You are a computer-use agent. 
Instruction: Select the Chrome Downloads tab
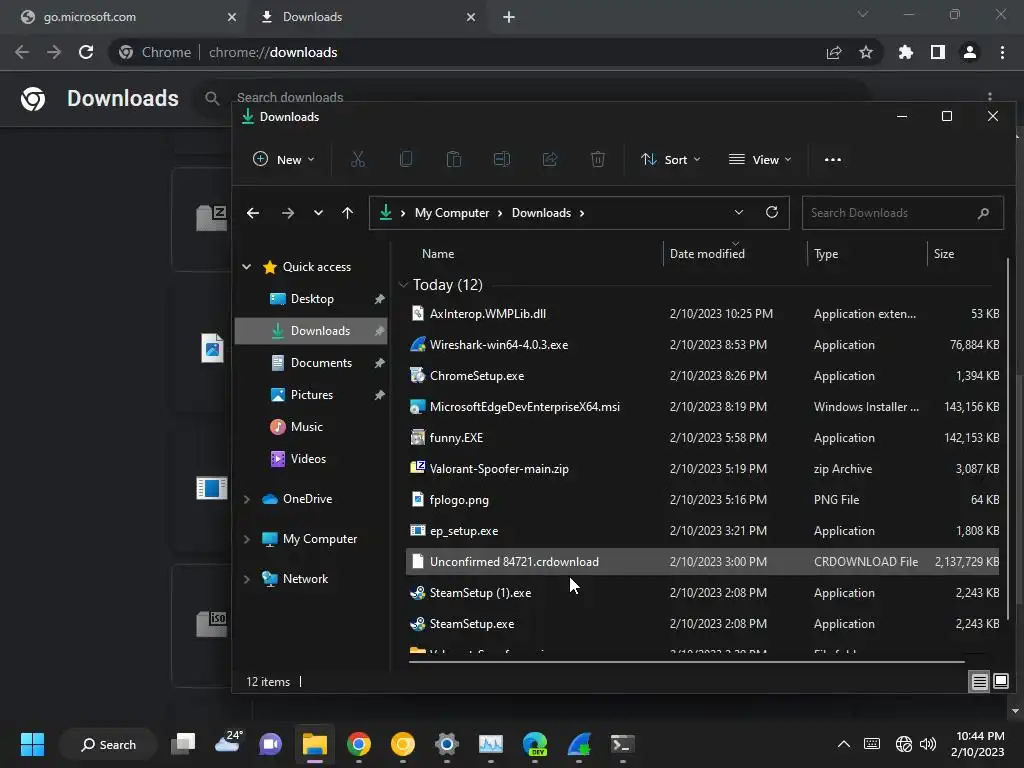(x=369, y=17)
